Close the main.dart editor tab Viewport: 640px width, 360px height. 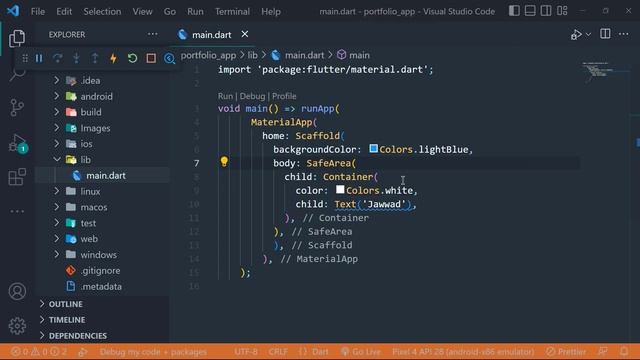point(244,34)
